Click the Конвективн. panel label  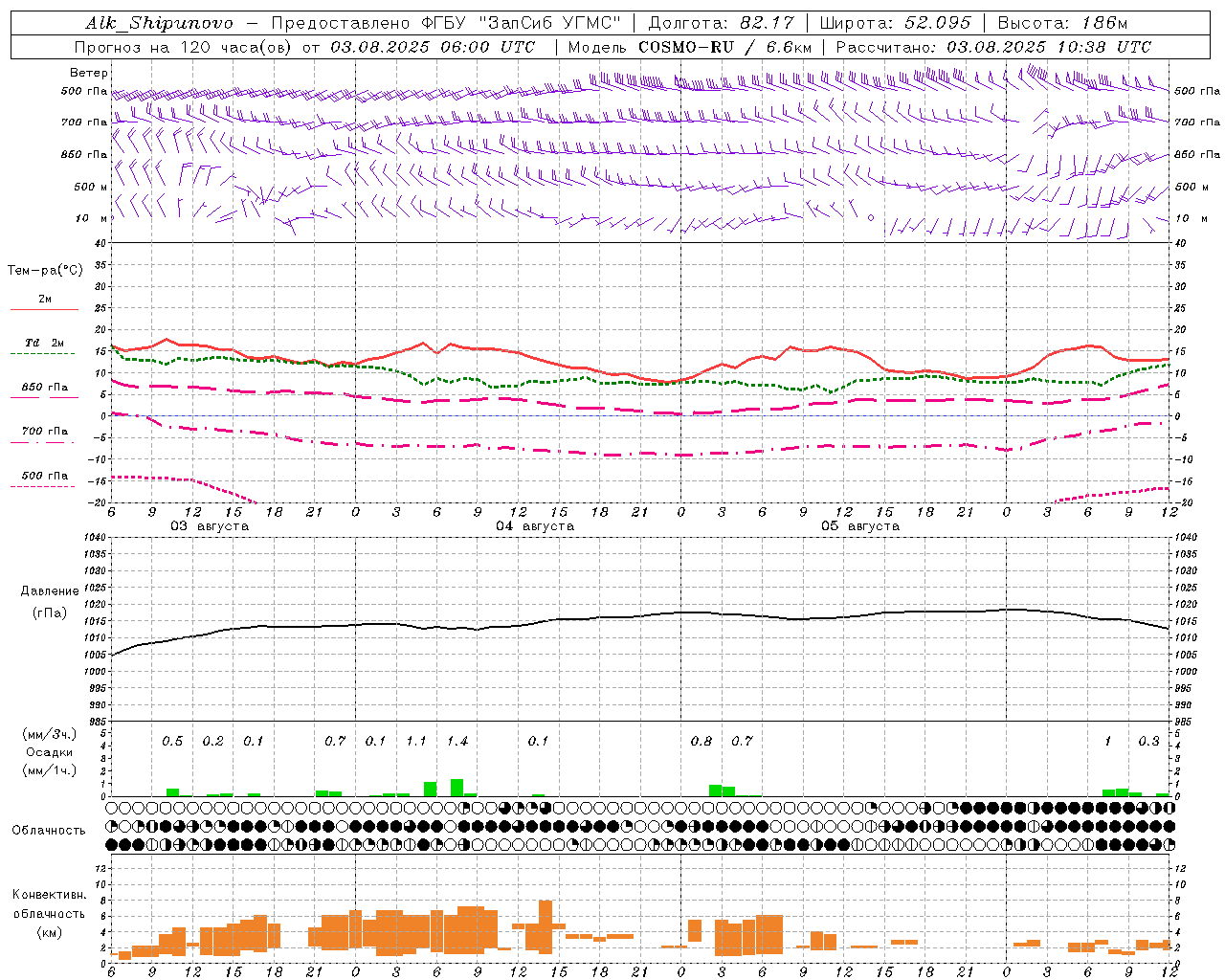(x=49, y=895)
